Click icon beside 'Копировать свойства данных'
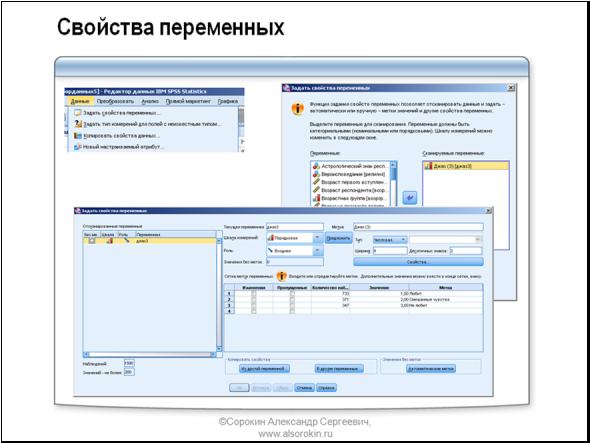The height and width of the screenshot is (443, 590). [78, 135]
